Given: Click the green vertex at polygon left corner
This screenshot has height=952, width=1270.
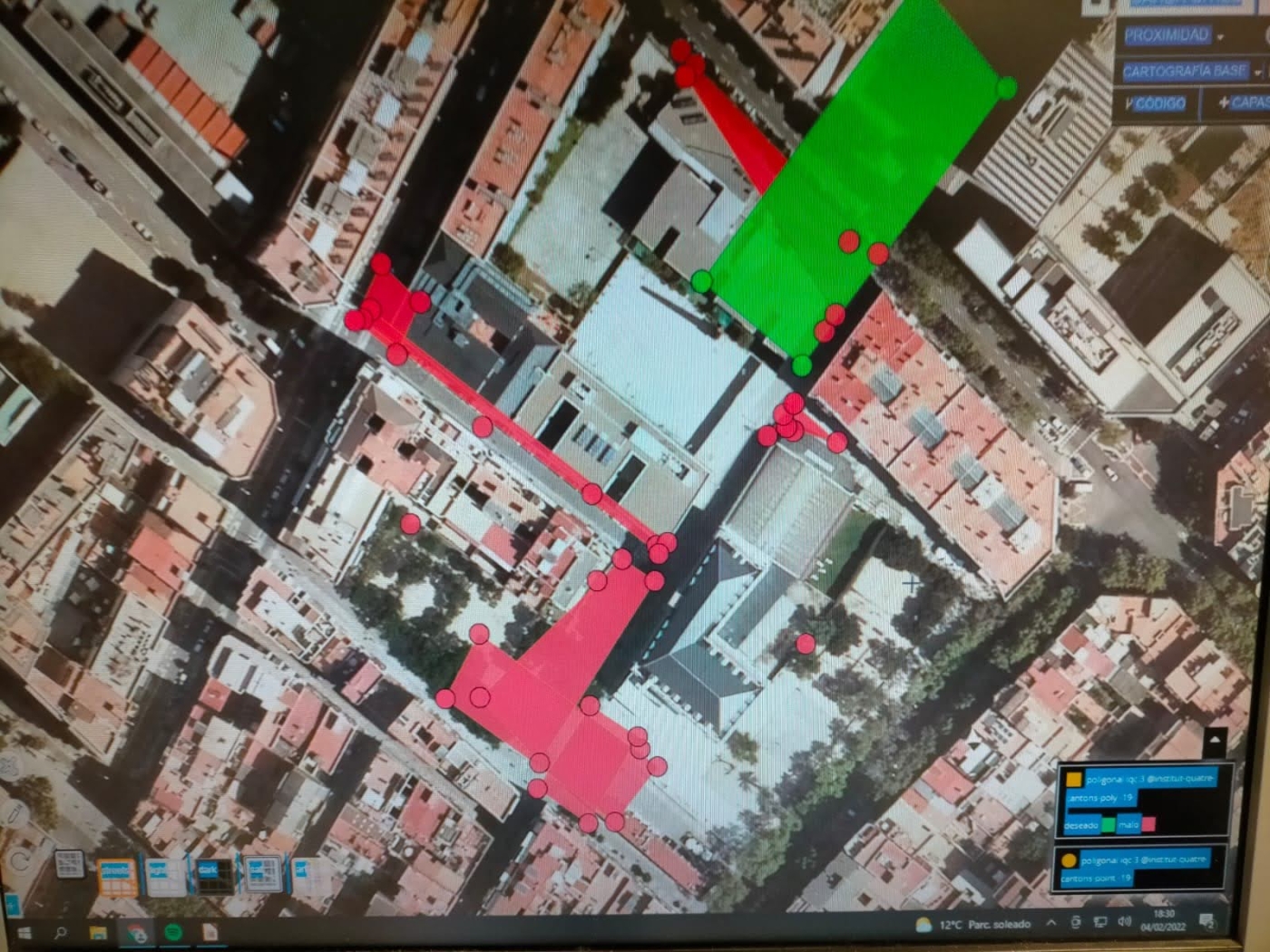Looking at the screenshot, I should (701, 281).
